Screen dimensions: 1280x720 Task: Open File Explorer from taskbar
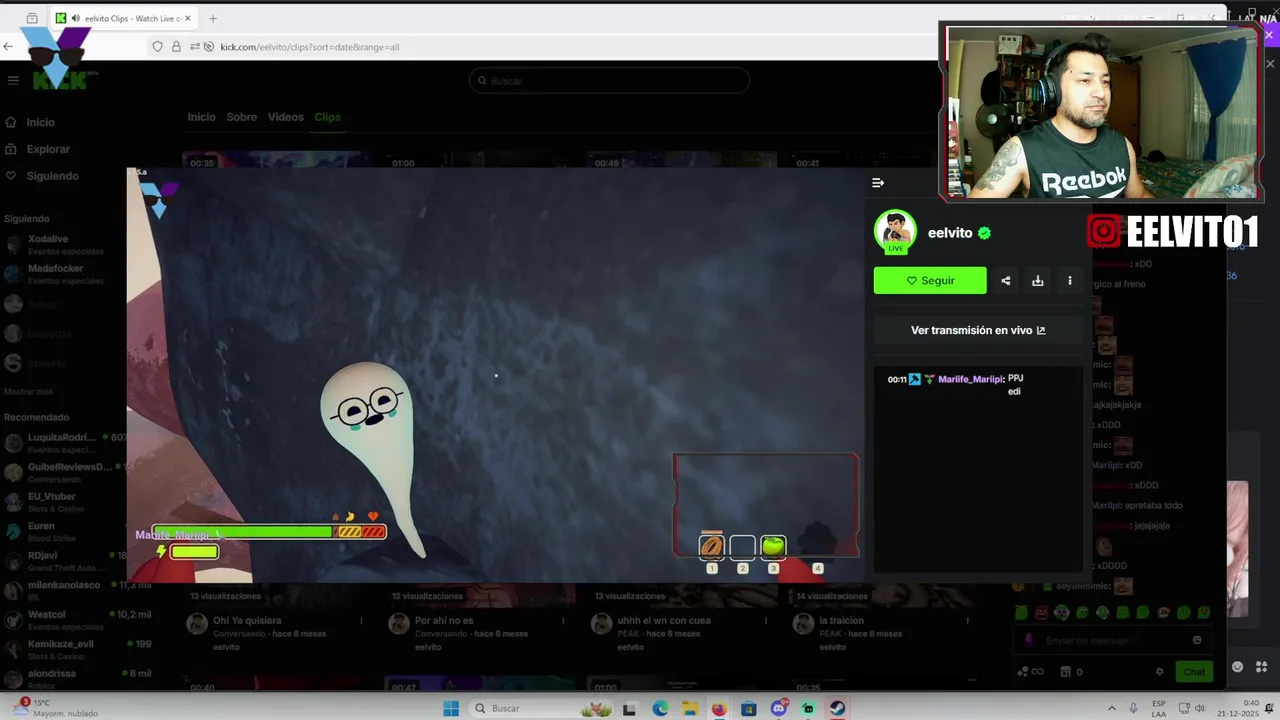690,708
